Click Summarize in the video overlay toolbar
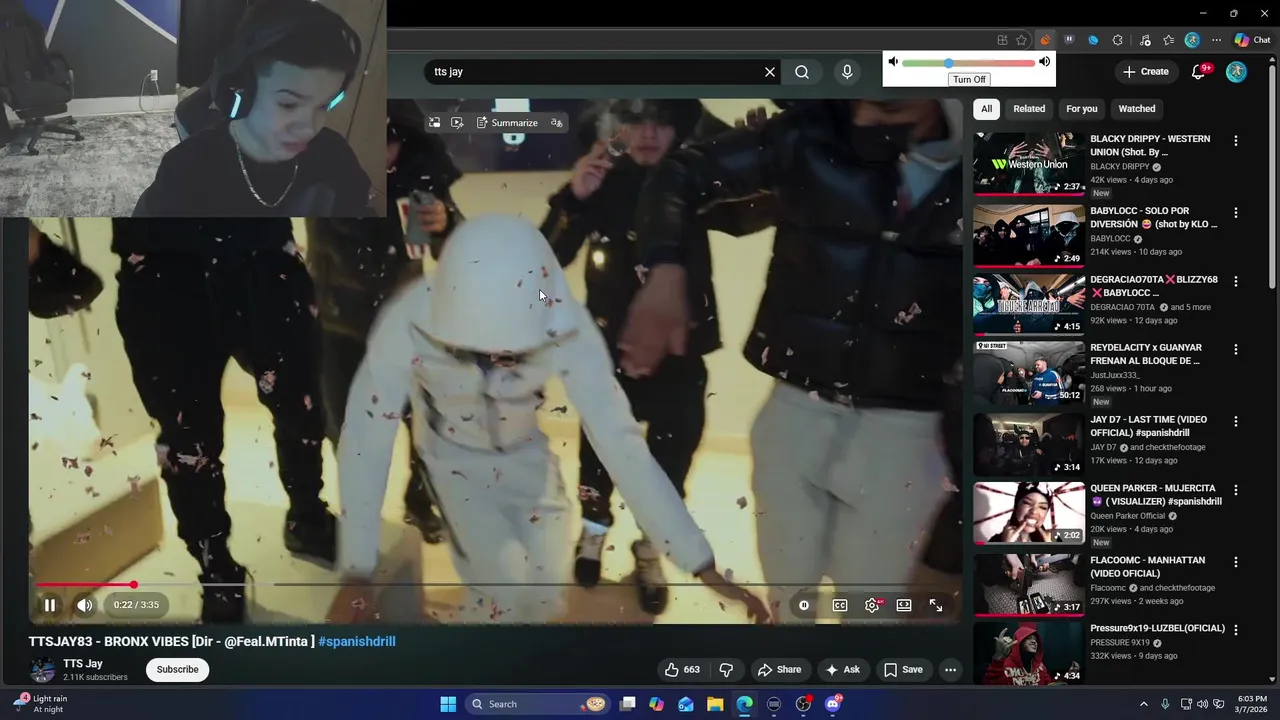 507,123
